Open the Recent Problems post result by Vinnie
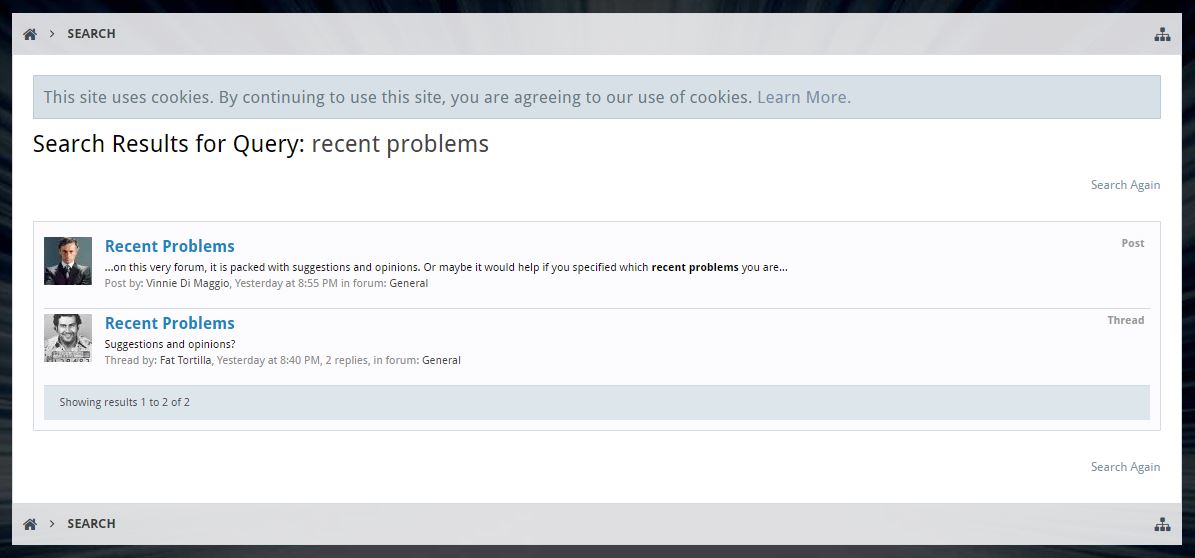Viewport: 1195px width, 558px height. (170, 246)
